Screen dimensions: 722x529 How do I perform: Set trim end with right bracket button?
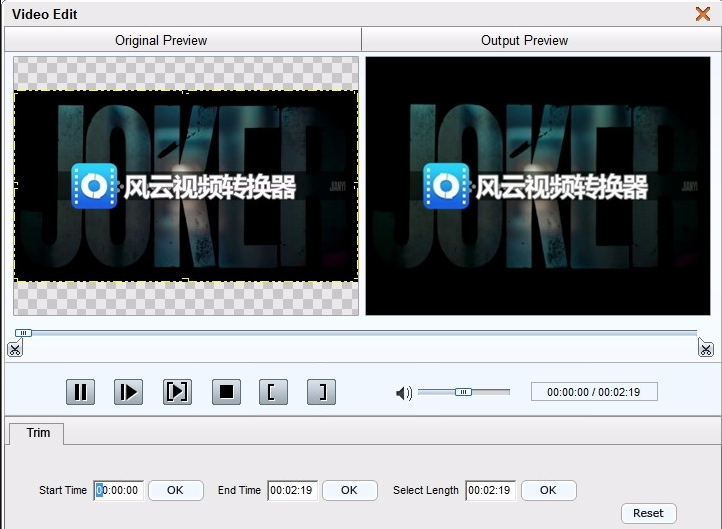[x=321, y=392]
